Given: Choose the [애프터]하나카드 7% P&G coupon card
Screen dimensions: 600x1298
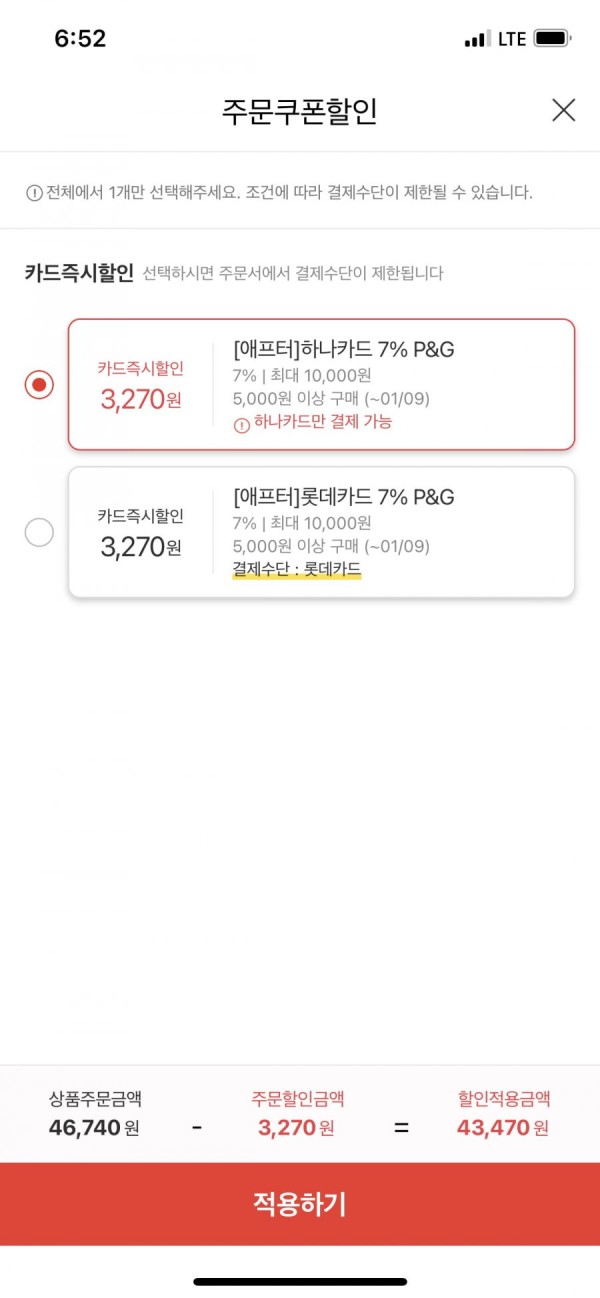Looking at the screenshot, I should click(321, 384).
